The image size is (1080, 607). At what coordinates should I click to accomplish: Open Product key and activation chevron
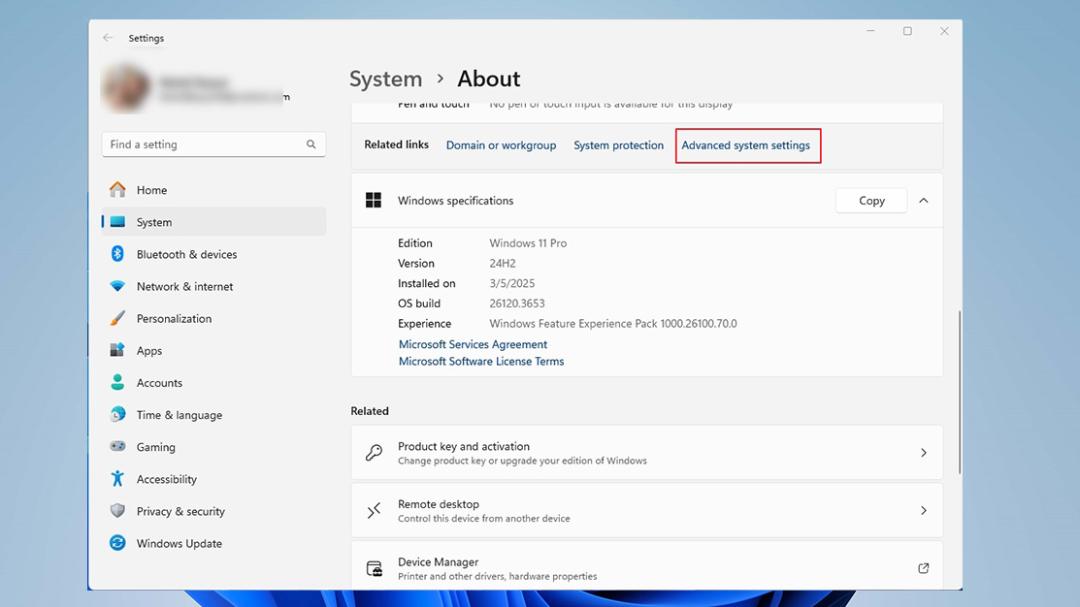(x=924, y=453)
